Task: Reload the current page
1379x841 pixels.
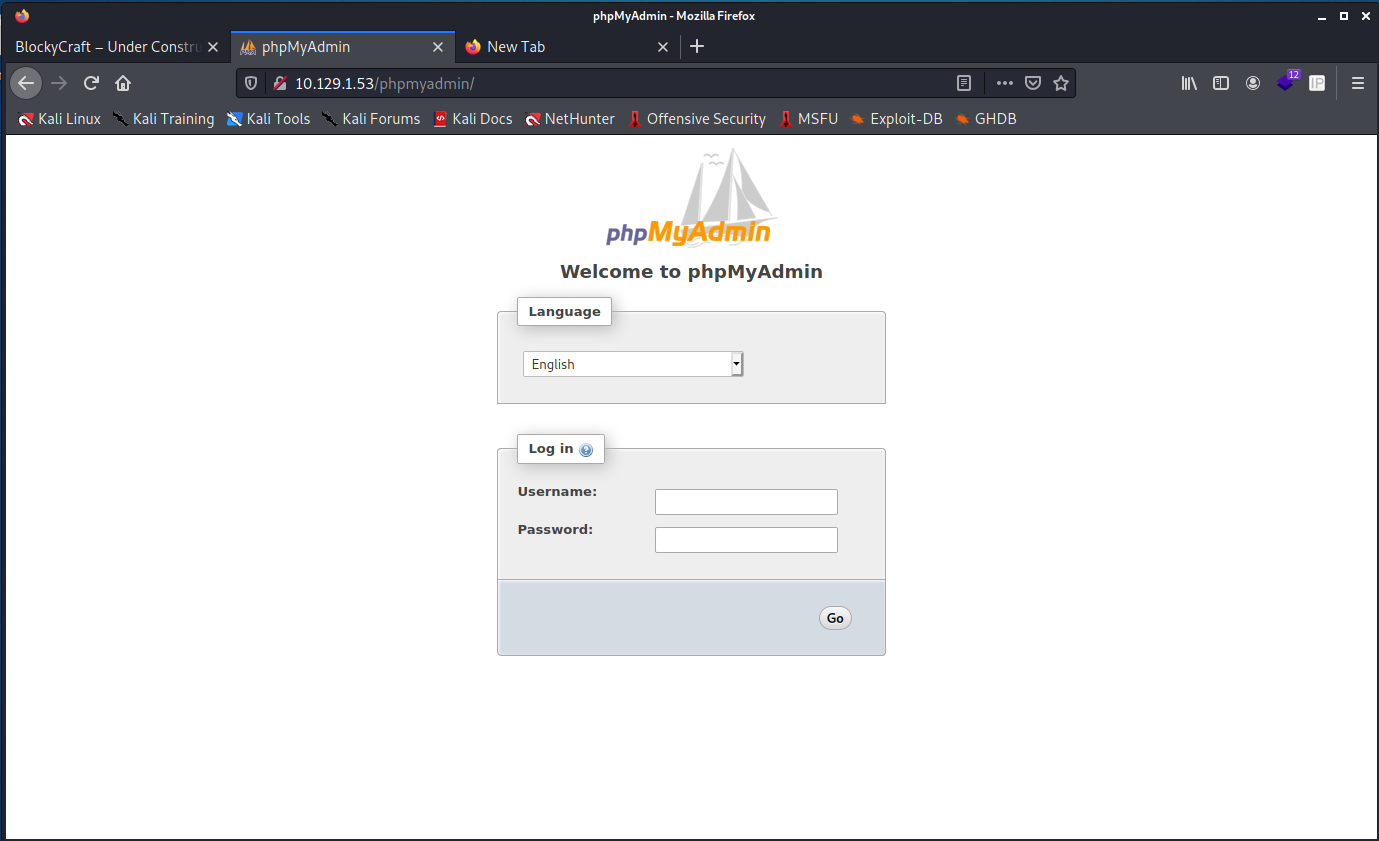Action: pyautogui.click(x=91, y=83)
